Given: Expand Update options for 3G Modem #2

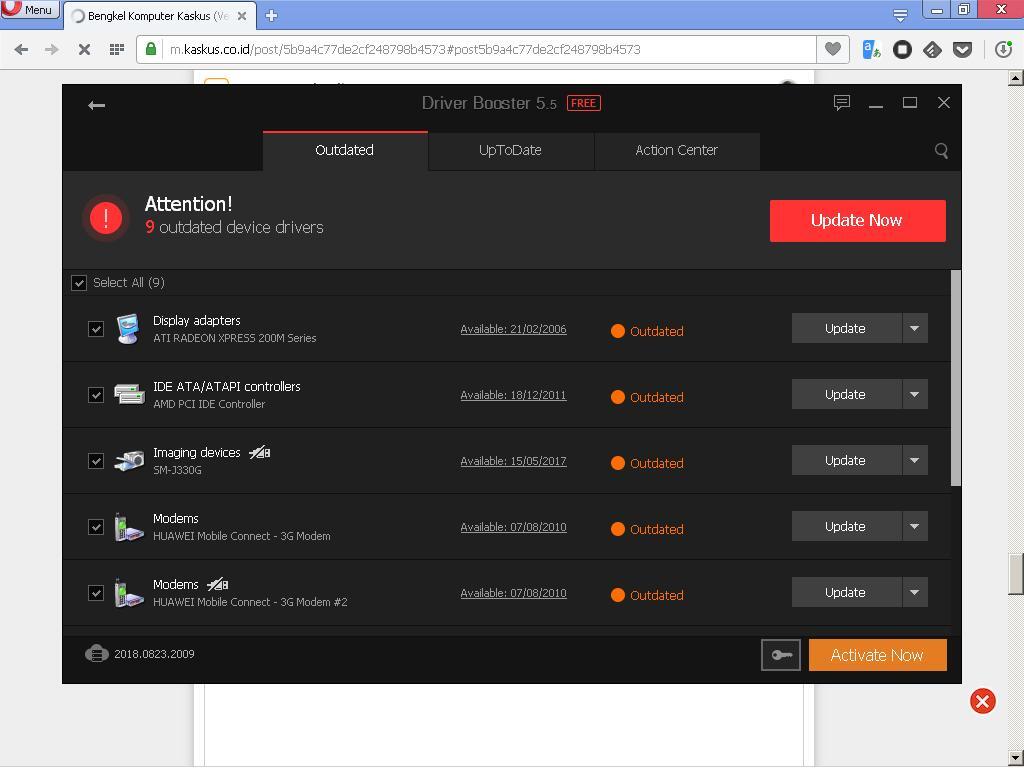Looking at the screenshot, I should coord(915,592).
